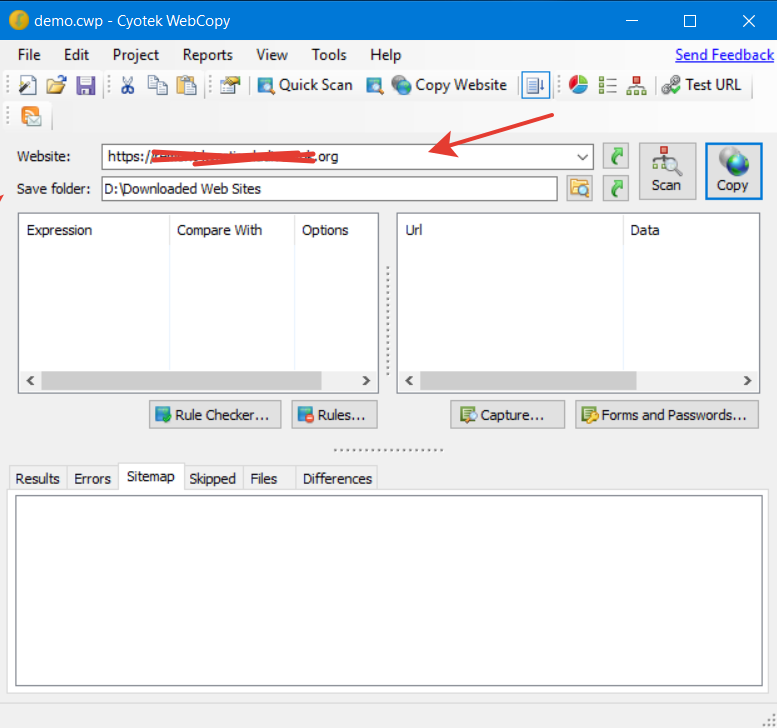Select the Sitemap tab
Viewport: 777px width, 728px height.
(x=151, y=477)
